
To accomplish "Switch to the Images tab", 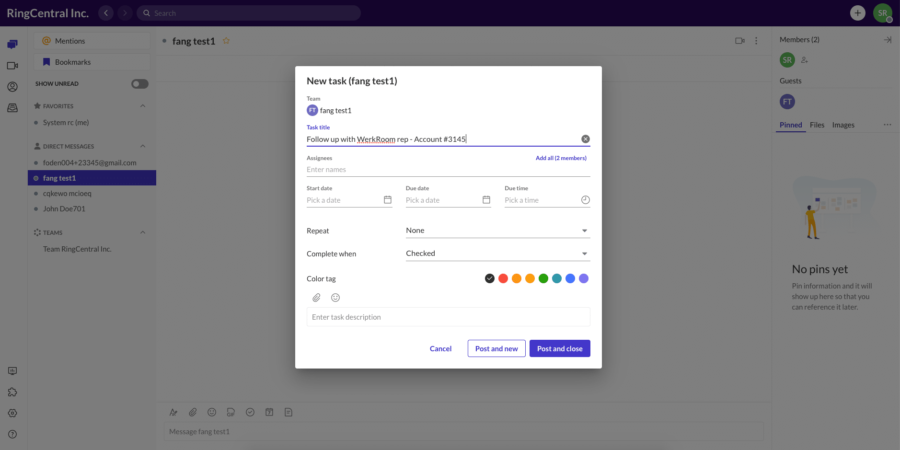I will pyautogui.click(x=843, y=125).
